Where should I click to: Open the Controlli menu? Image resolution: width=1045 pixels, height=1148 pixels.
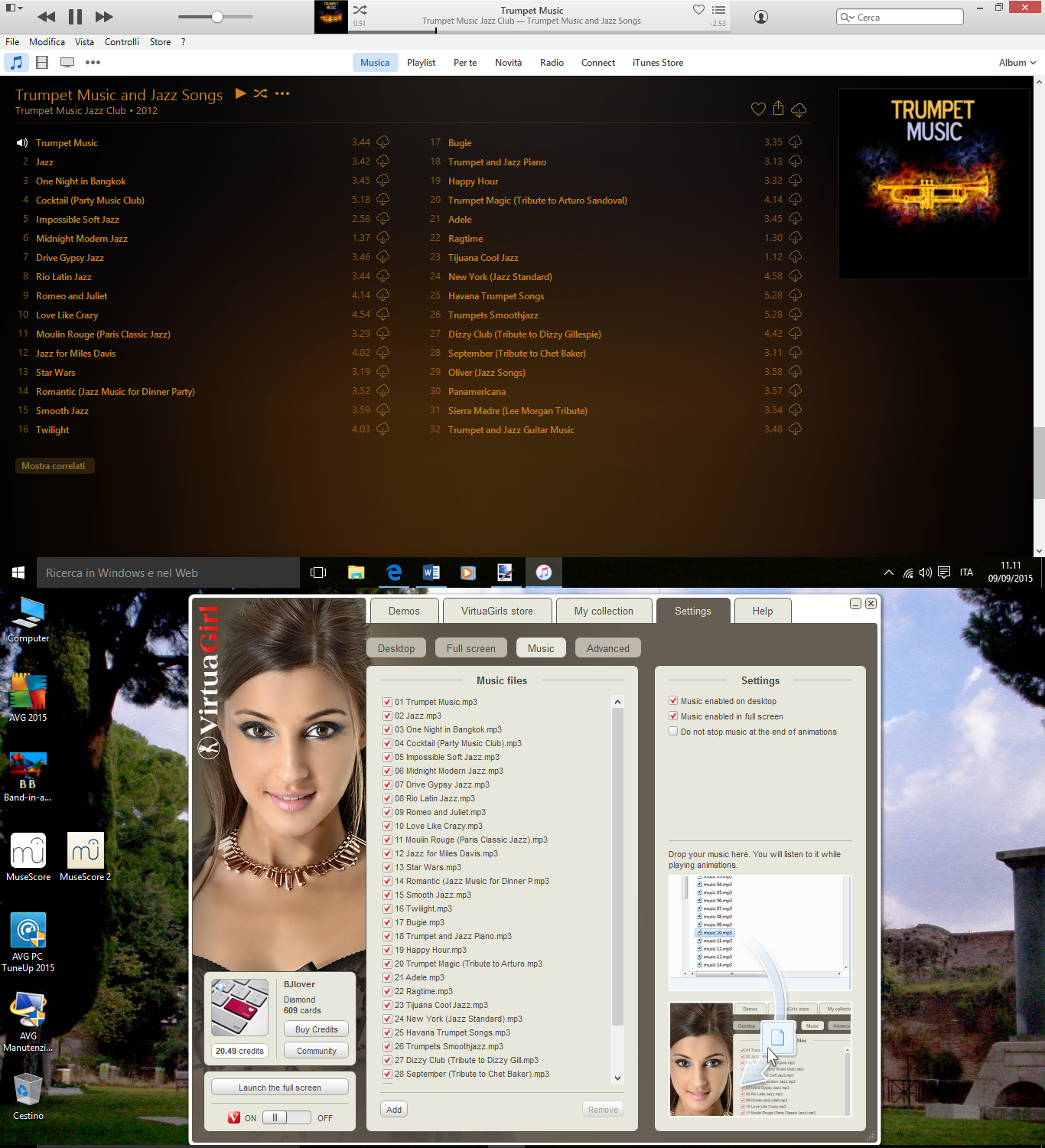click(122, 42)
